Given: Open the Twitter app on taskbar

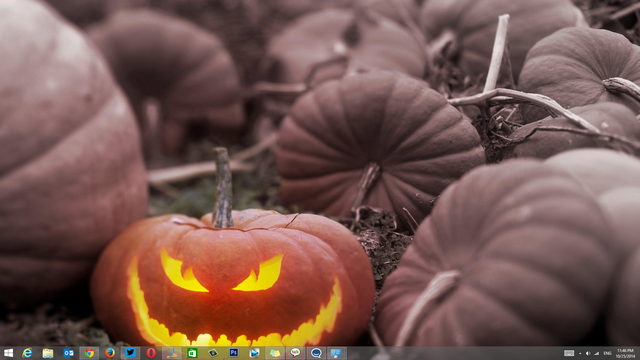Looking at the screenshot, I should click(130, 353).
